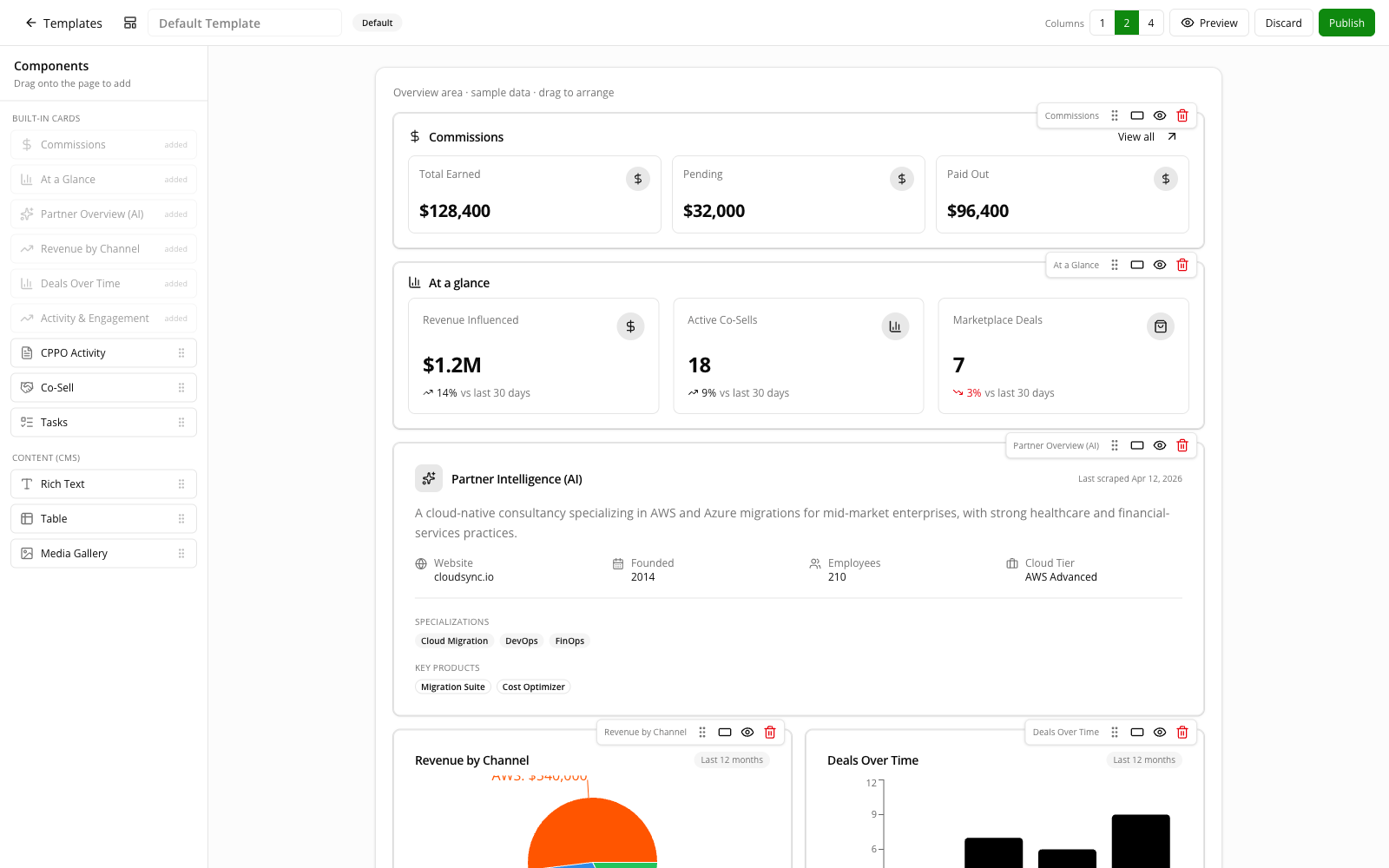Hide the Revenue by Channel card using its eye icon
The image size is (1389, 868).
coord(747,733)
